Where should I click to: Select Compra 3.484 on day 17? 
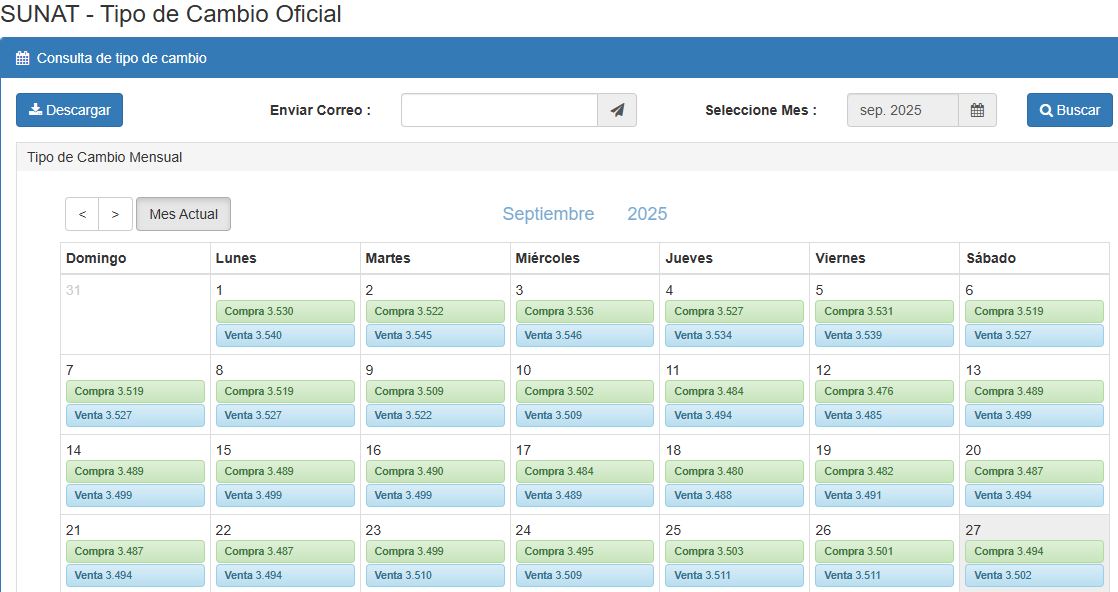(585, 471)
